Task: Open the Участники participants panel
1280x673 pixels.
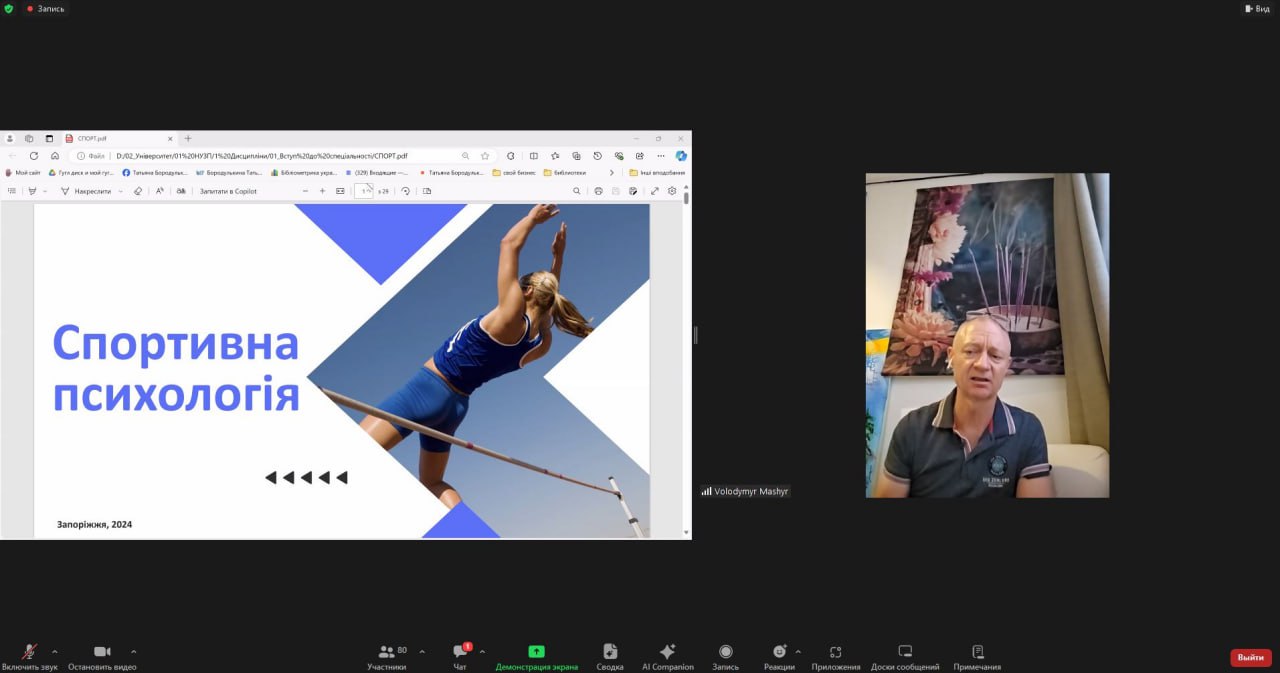Action: tap(386, 656)
